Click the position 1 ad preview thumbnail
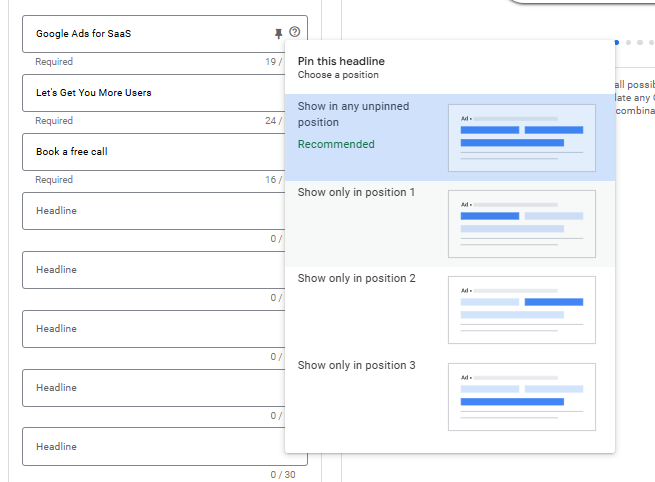Viewport: 655px width, 482px height. pos(521,224)
